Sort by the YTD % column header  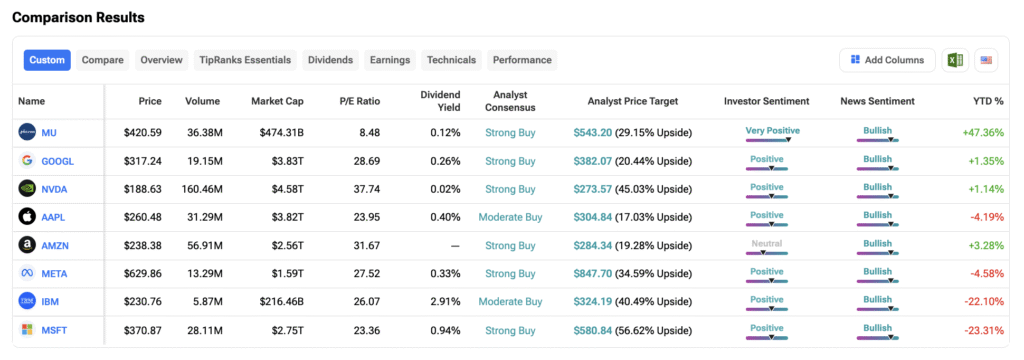[x=987, y=101]
